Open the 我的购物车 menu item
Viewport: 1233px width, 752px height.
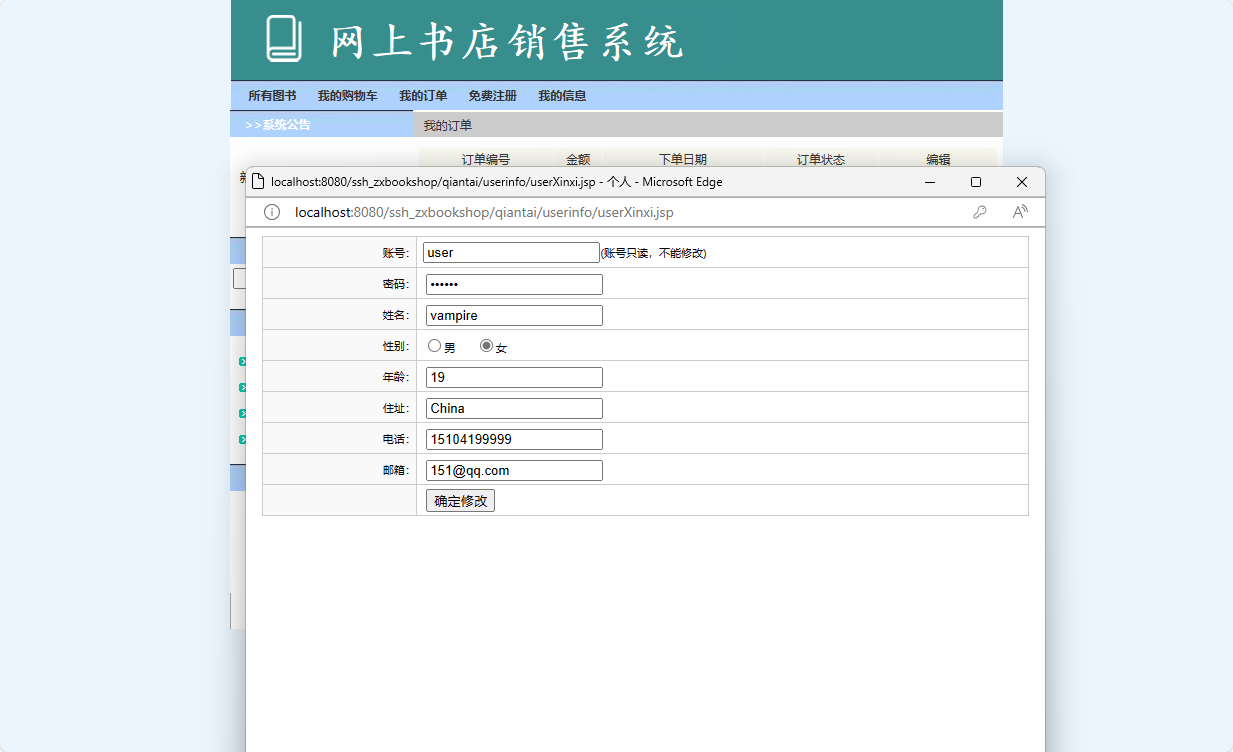point(347,95)
